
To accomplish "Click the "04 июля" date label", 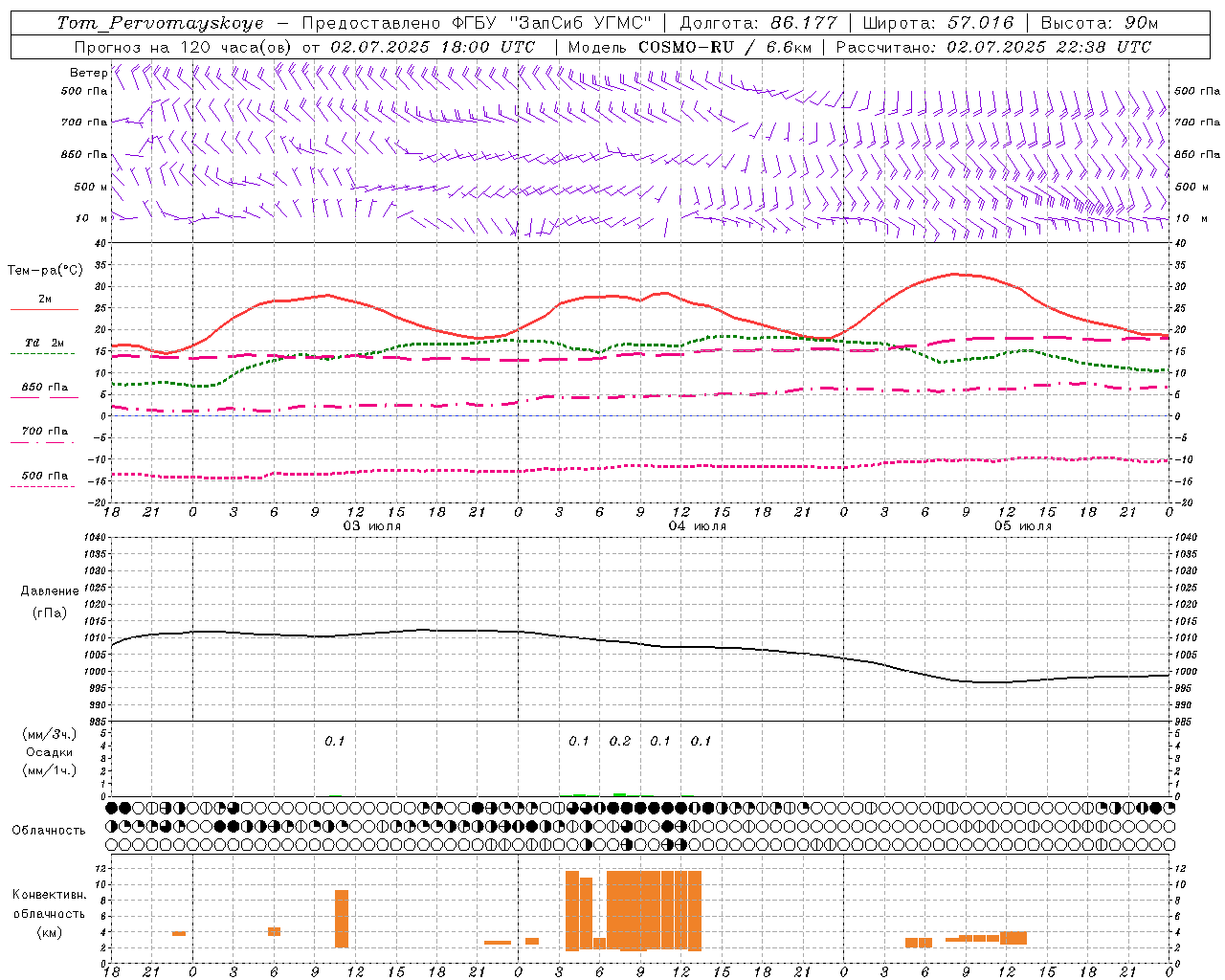I will [697, 526].
